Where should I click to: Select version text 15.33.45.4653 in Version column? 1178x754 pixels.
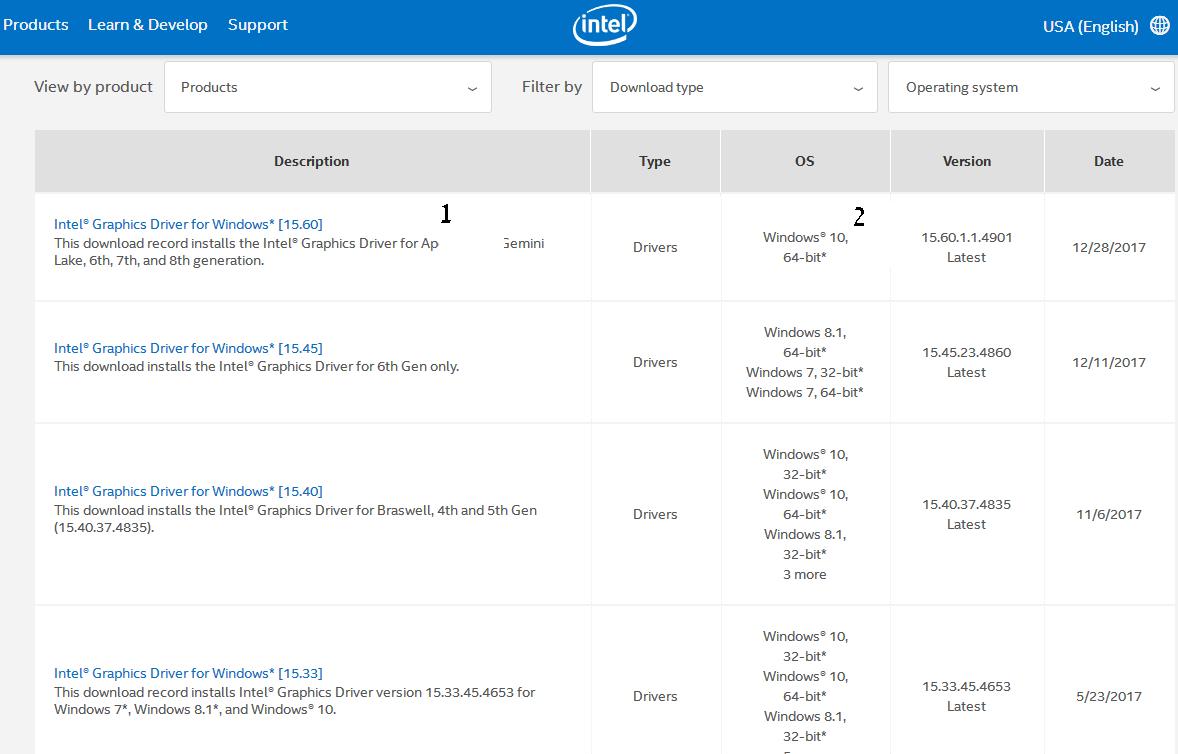[x=967, y=686]
